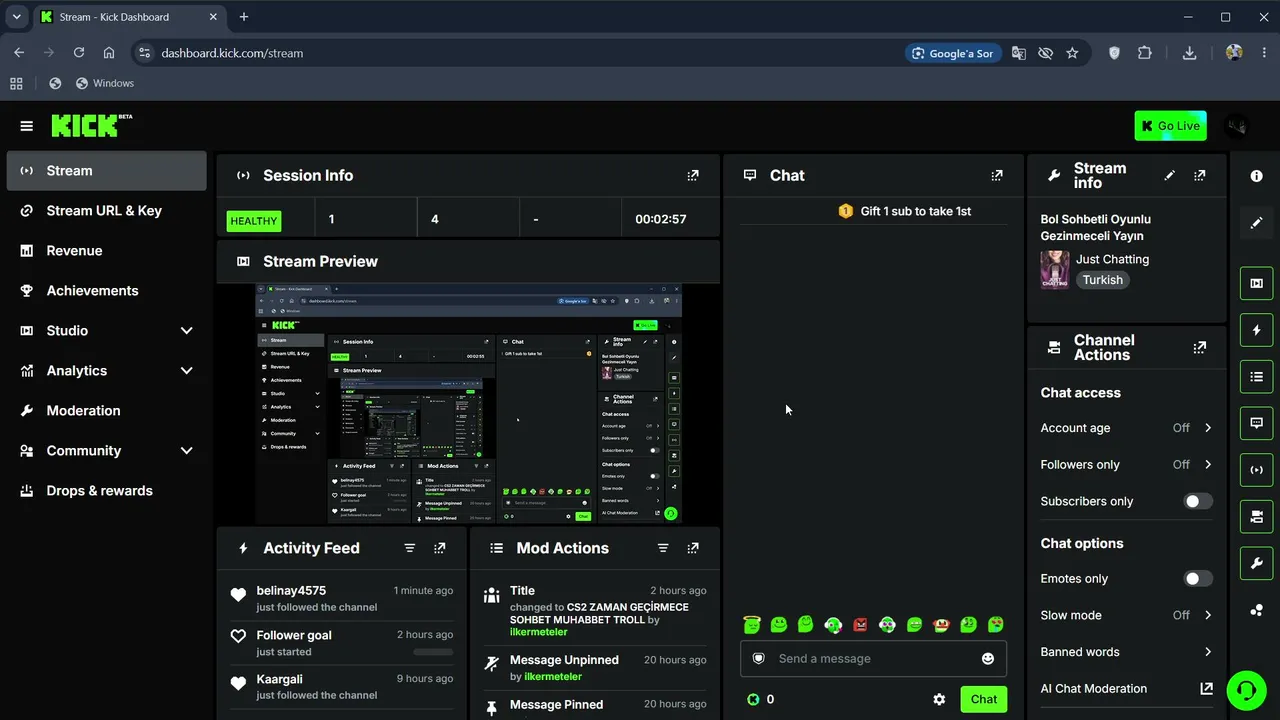Open the Achievements page
Image resolution: width=1280 pixels, height=720 pixels.
pyautogui.click(x=106, y=290)
